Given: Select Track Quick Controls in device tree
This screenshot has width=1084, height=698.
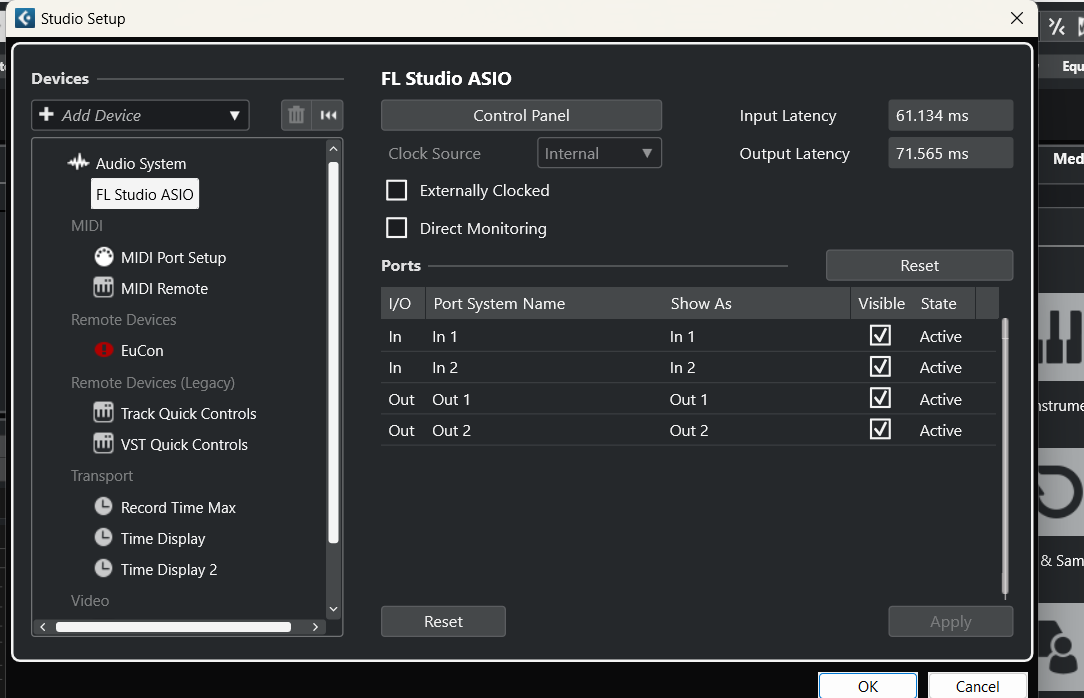Looking at the screenshot, I should coord(189,414).
